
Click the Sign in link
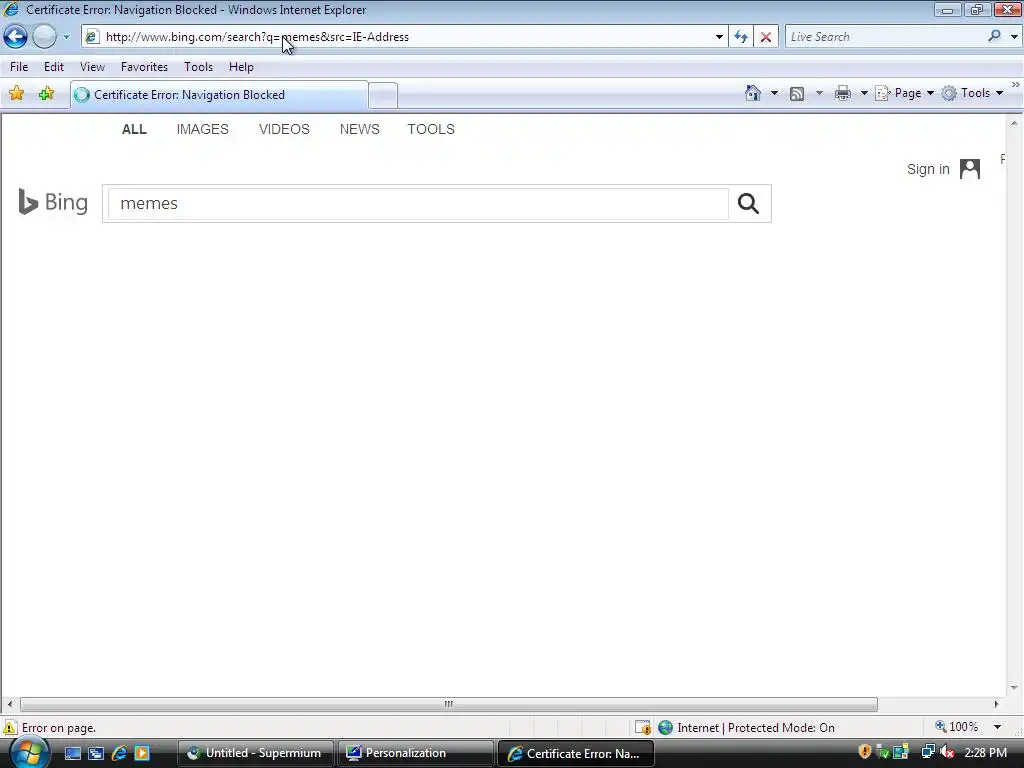coord(928,169)
